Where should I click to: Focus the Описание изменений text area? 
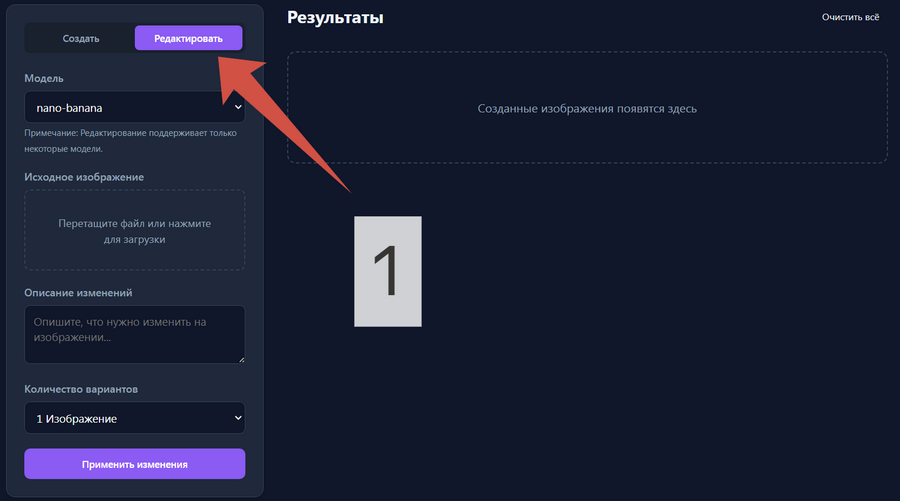point(135,334)
